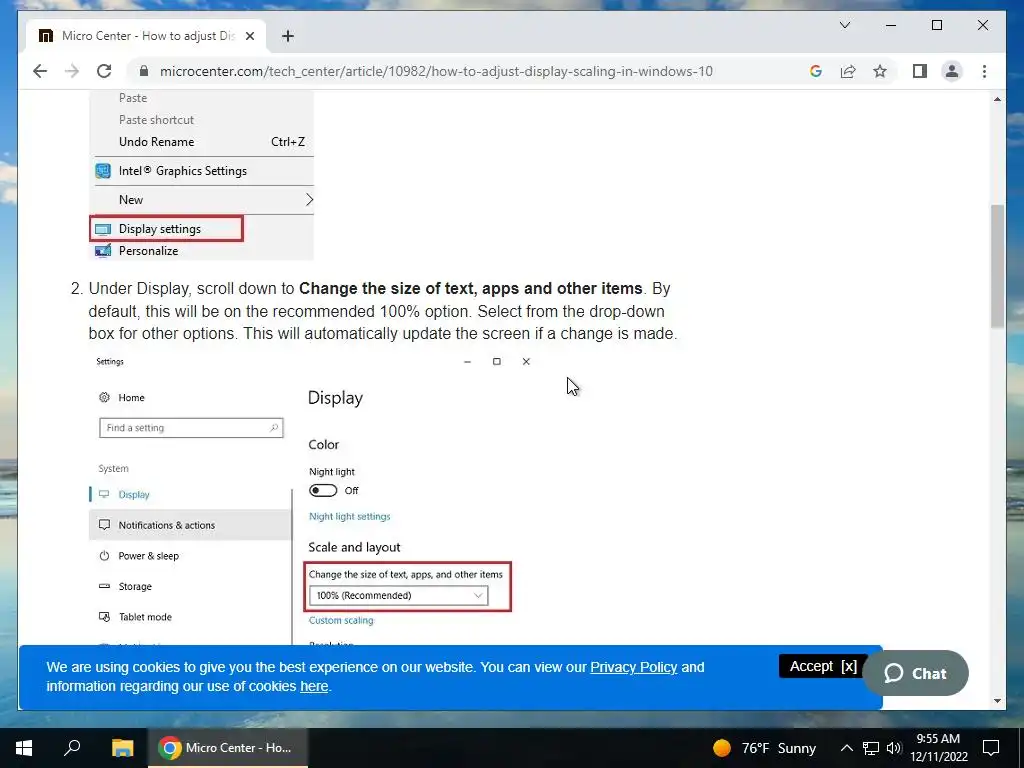Launch File Explorer from taskbar

click(x=122, y=747)
